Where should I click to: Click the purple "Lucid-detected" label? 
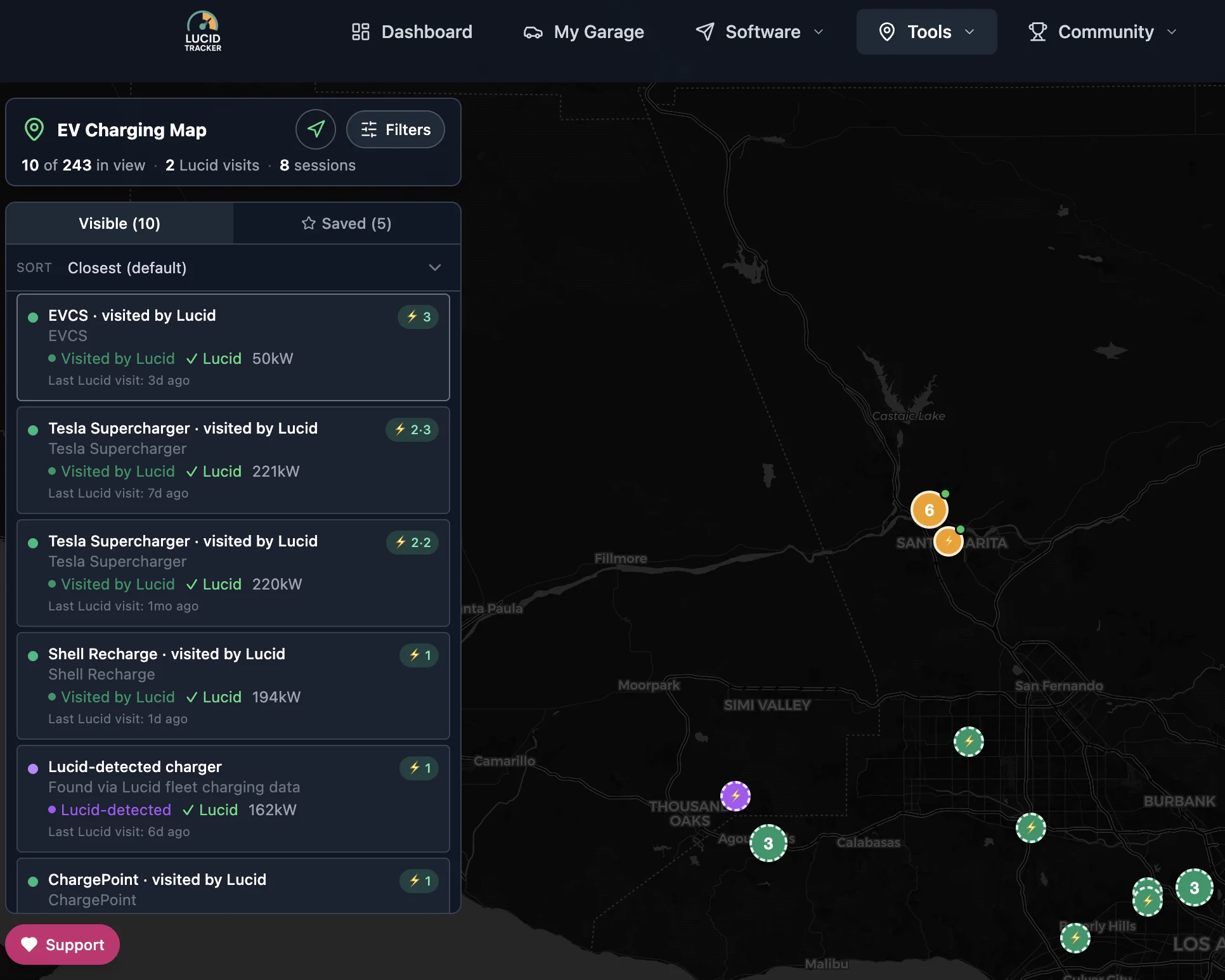116,809
